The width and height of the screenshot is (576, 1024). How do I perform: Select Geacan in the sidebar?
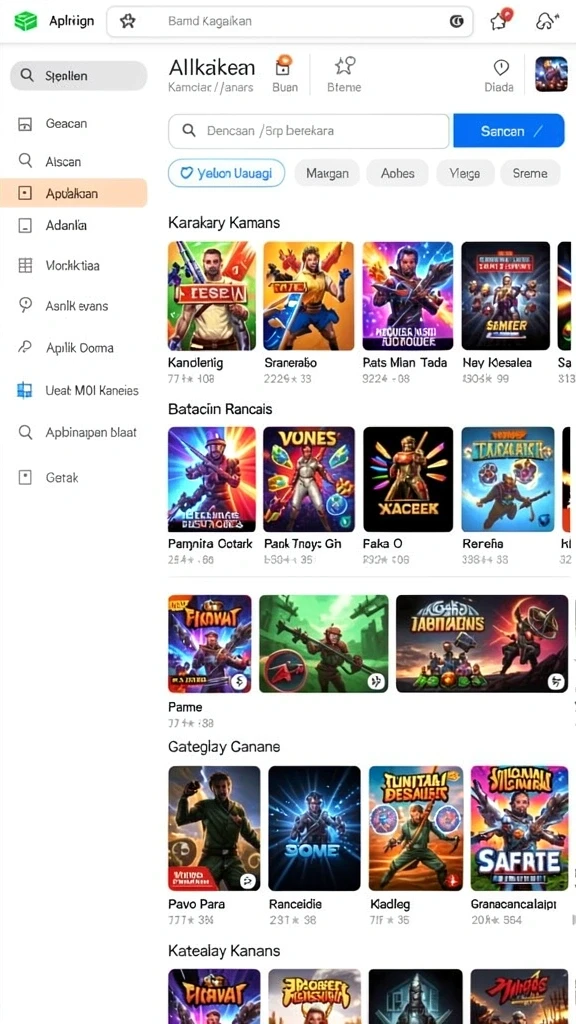pos(66,123)
